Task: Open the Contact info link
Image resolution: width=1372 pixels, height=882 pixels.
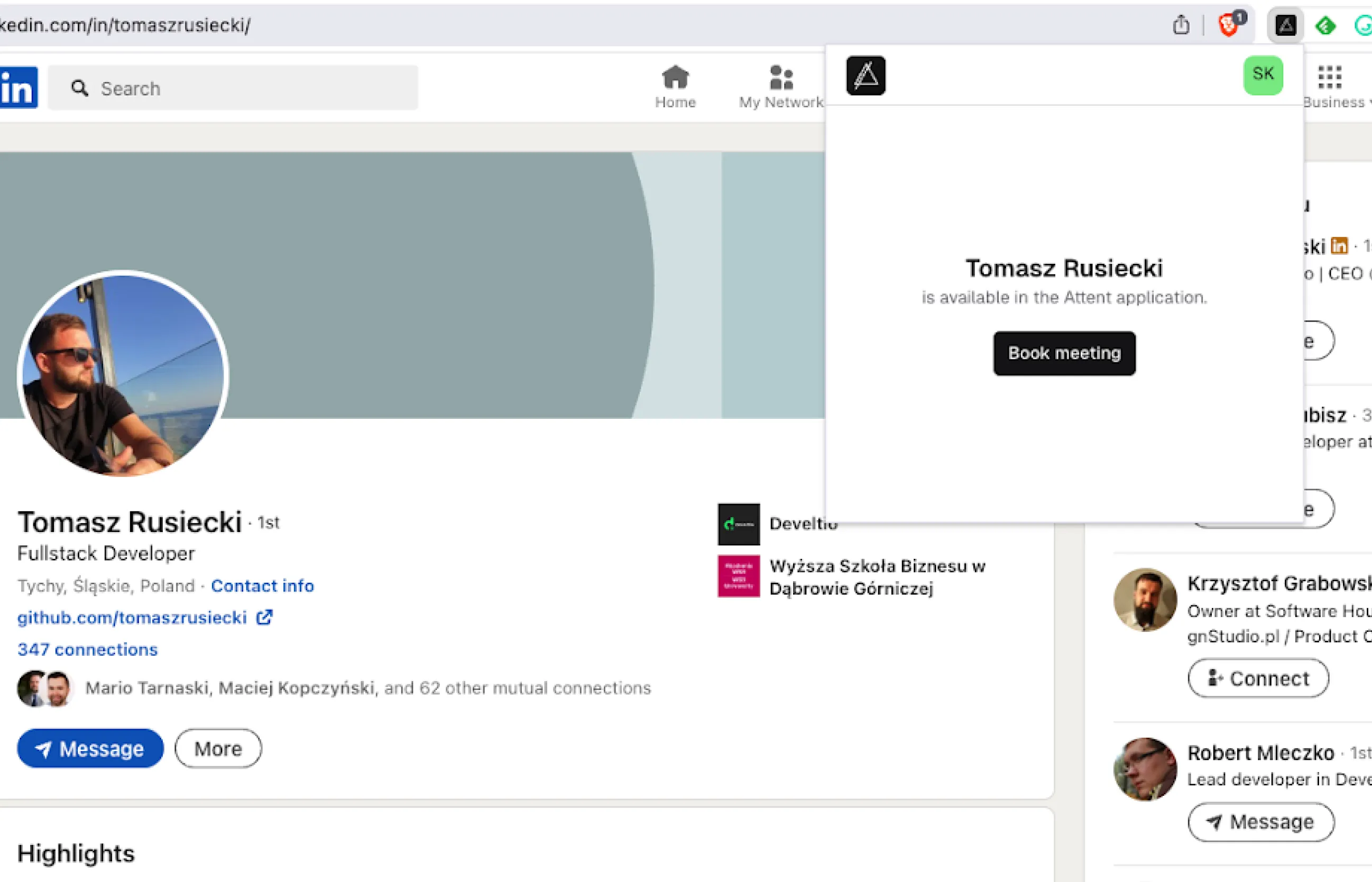Action: tap(262, 586)
